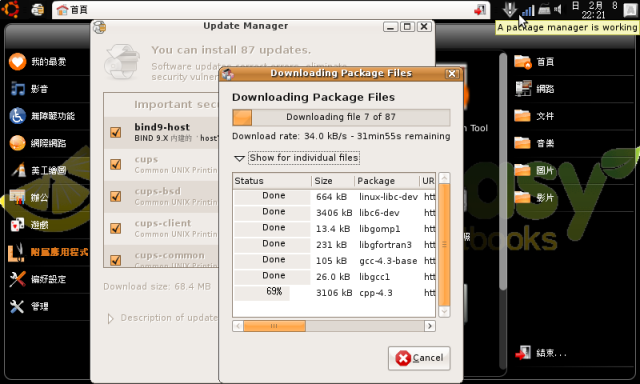Open the 我的最愛 favorites category
The height and width of the screenshot is (384, 640).
[48, 62]
